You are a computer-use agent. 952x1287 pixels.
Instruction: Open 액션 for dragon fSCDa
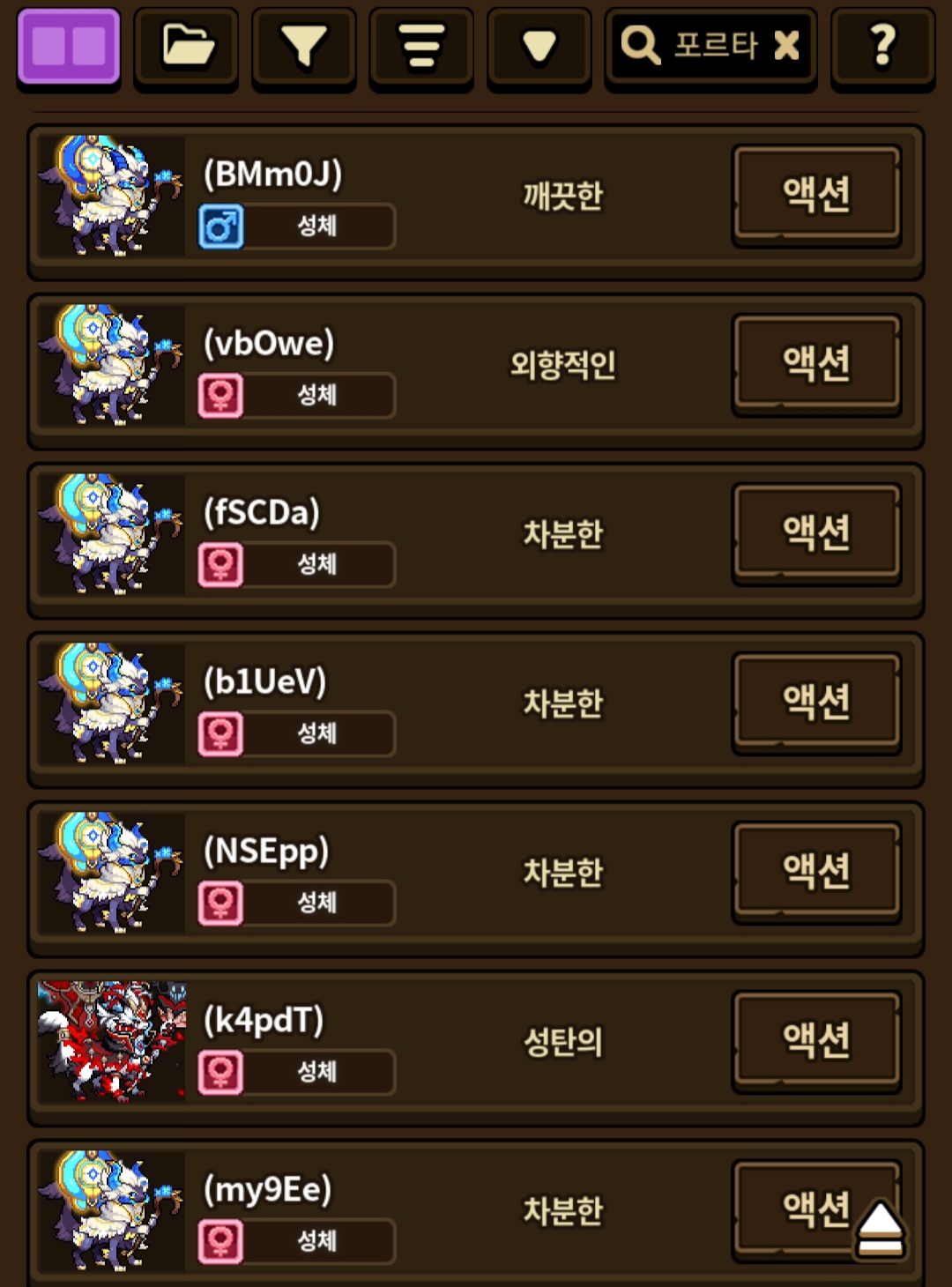[816, 533]
